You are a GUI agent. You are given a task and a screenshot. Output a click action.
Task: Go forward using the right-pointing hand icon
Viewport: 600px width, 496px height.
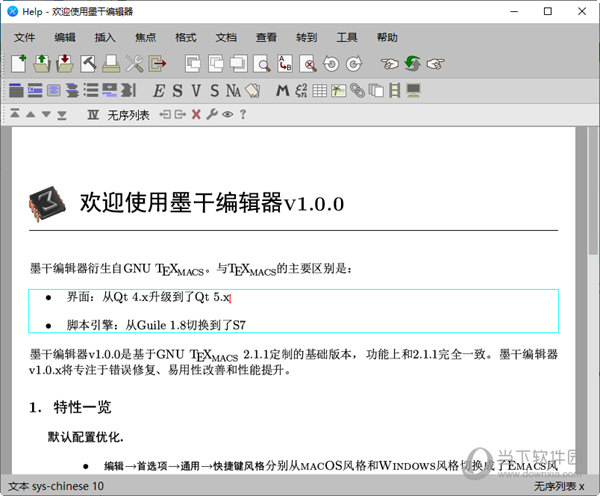tap(436, 64)
